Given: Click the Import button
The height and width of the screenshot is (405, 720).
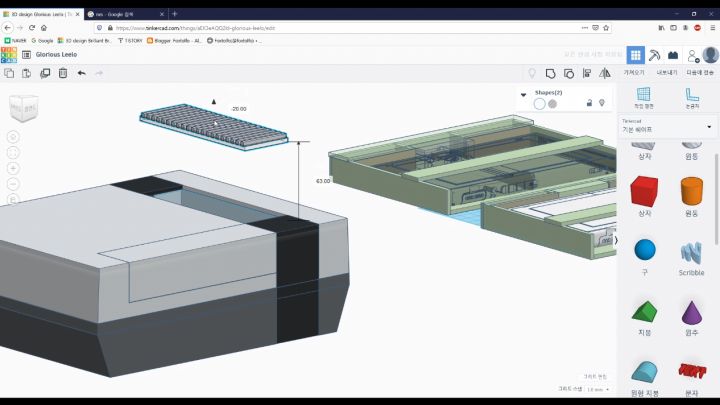Looking at the screenshot, I should (634, 73).
